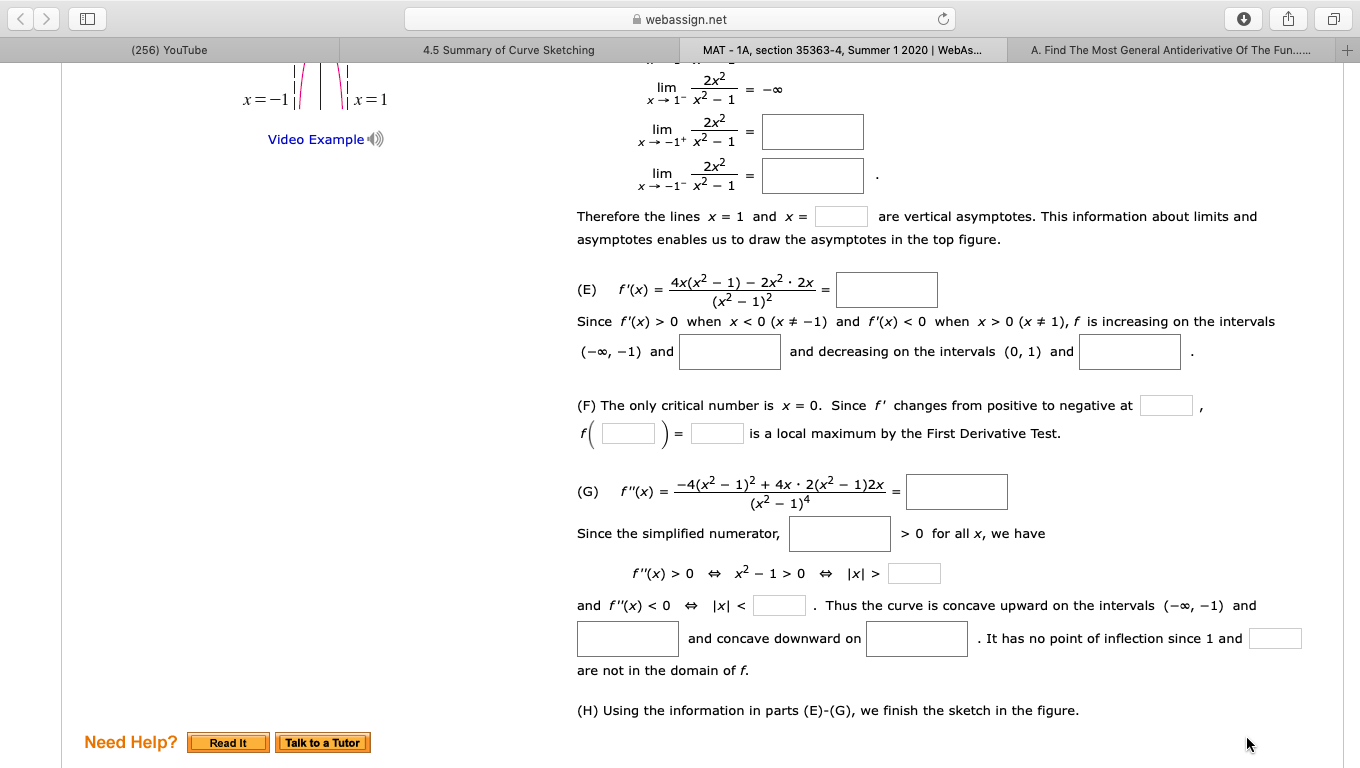
Task: Switch to the YouTube tab
Action: pyautogui.click(x=170, y=49)
